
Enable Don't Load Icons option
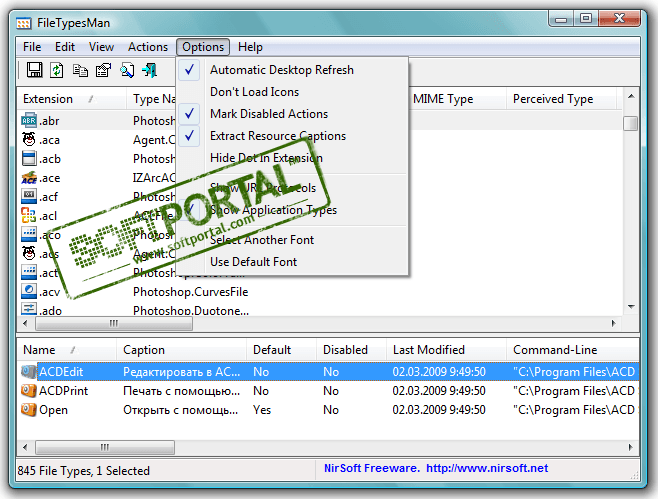click(x=292, y=91)
